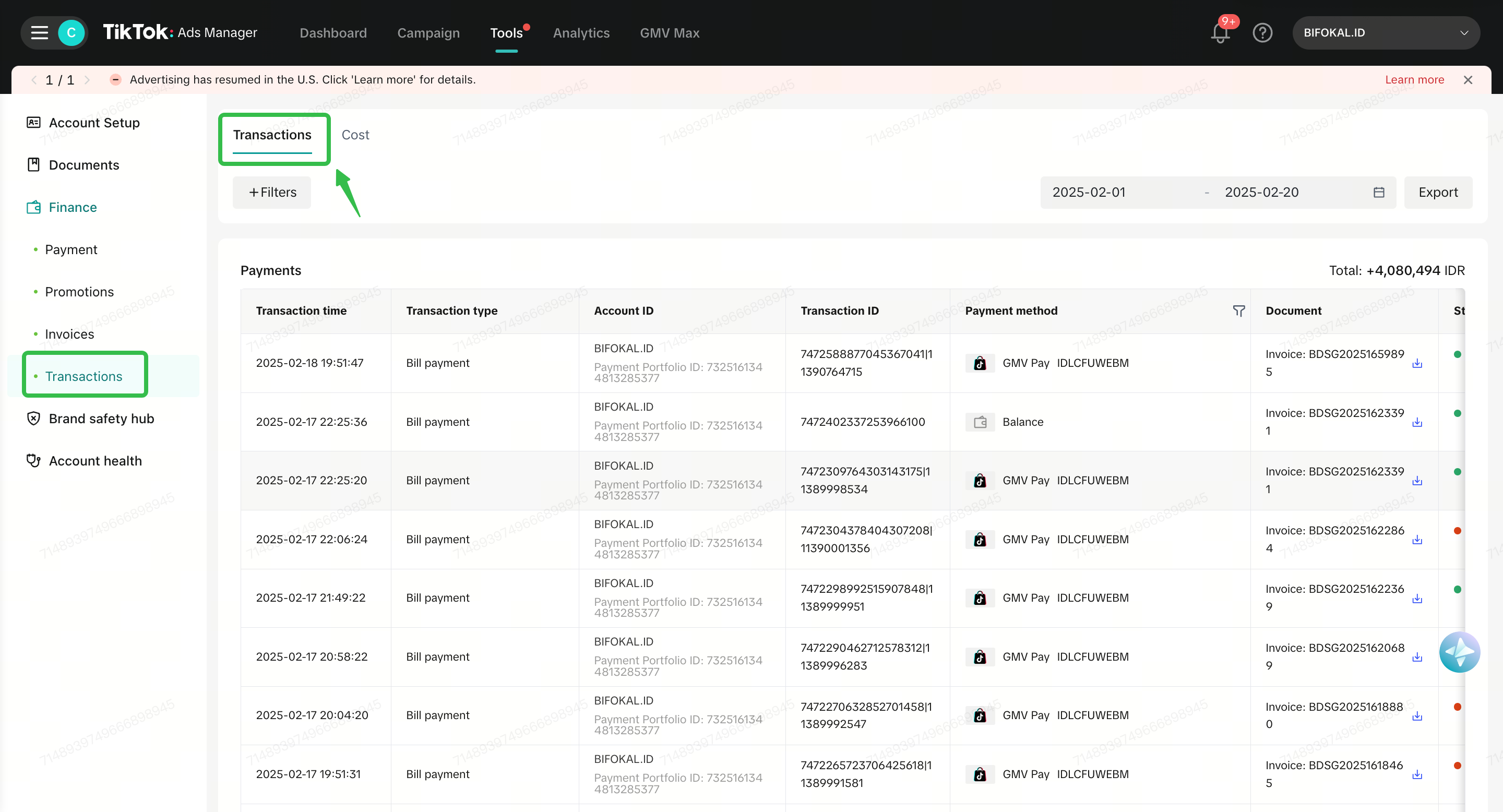Switch to the Cost tab
This screenshot has width=1503, height=812.
tap(355, 135)
